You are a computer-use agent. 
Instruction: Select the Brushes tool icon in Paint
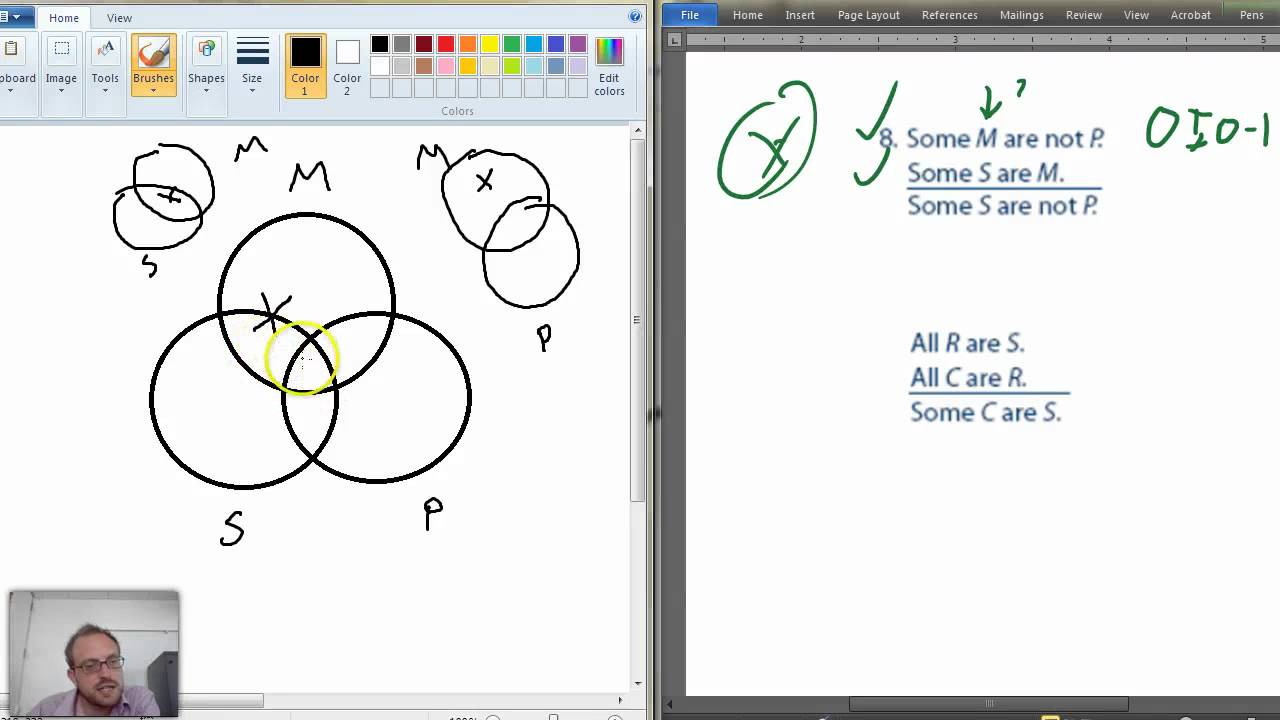[x=153, y=53]
